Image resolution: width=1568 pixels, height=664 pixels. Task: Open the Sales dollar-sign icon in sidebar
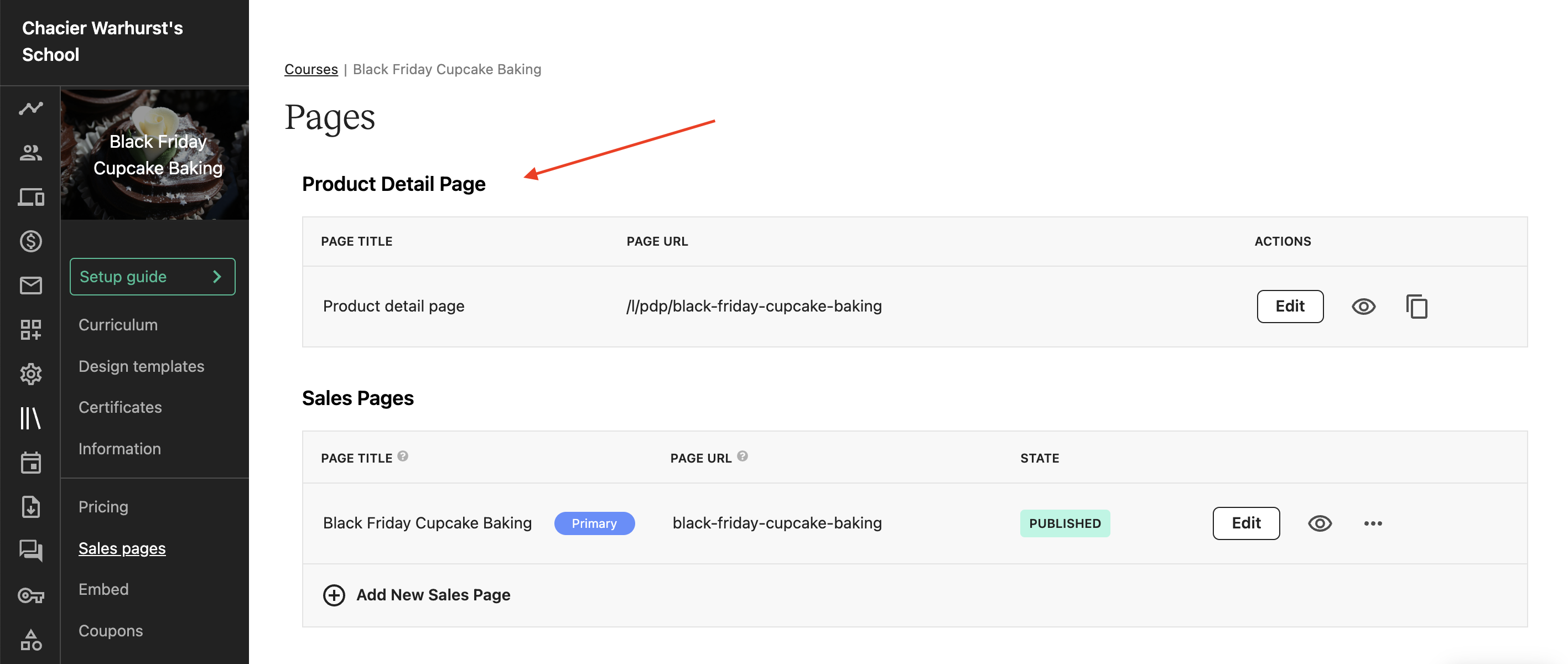point(30,241)
